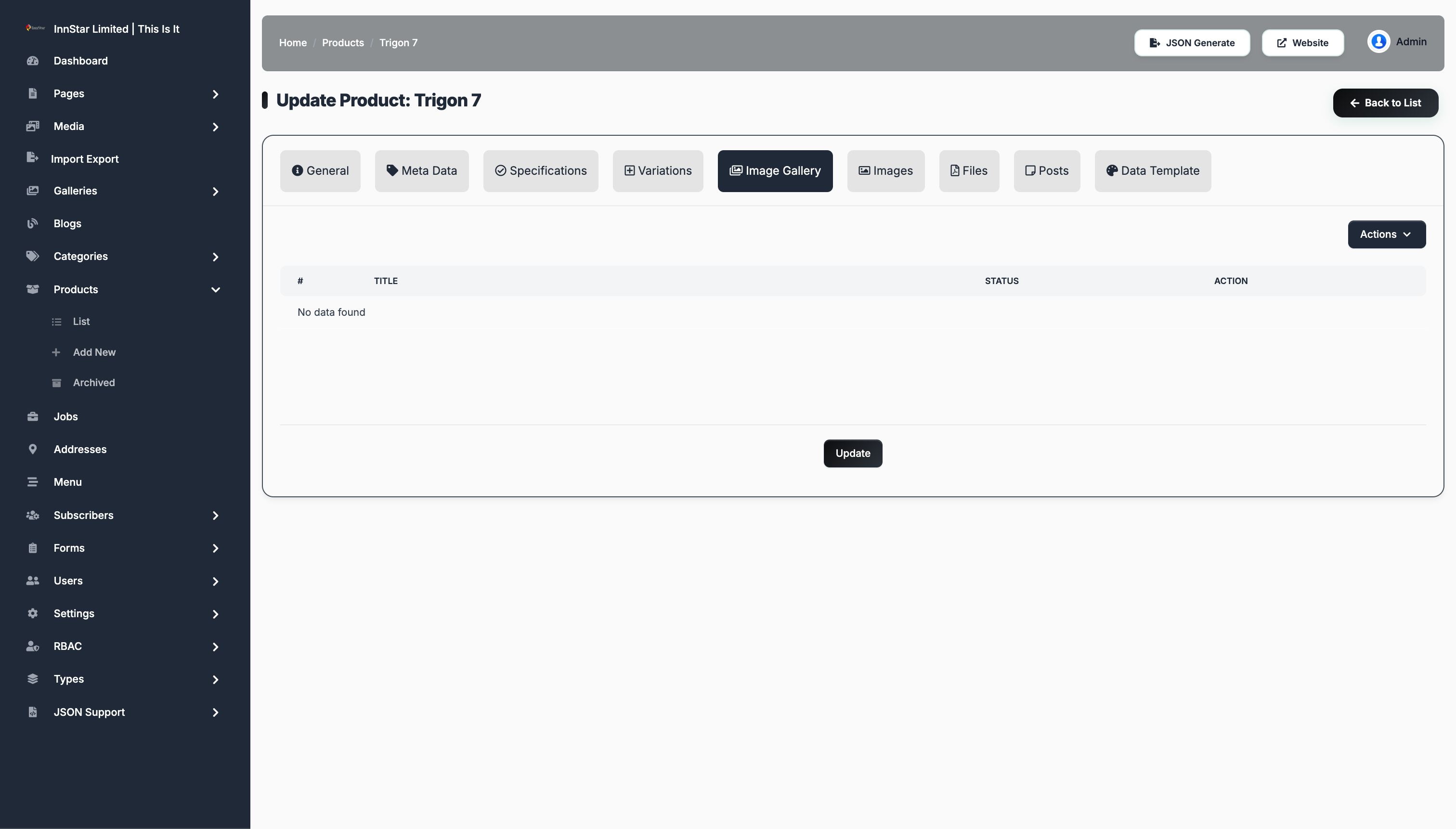1456x829 pixels.
Task: Click the Settings gear icon in sidebar
Action: click(32, 613)
